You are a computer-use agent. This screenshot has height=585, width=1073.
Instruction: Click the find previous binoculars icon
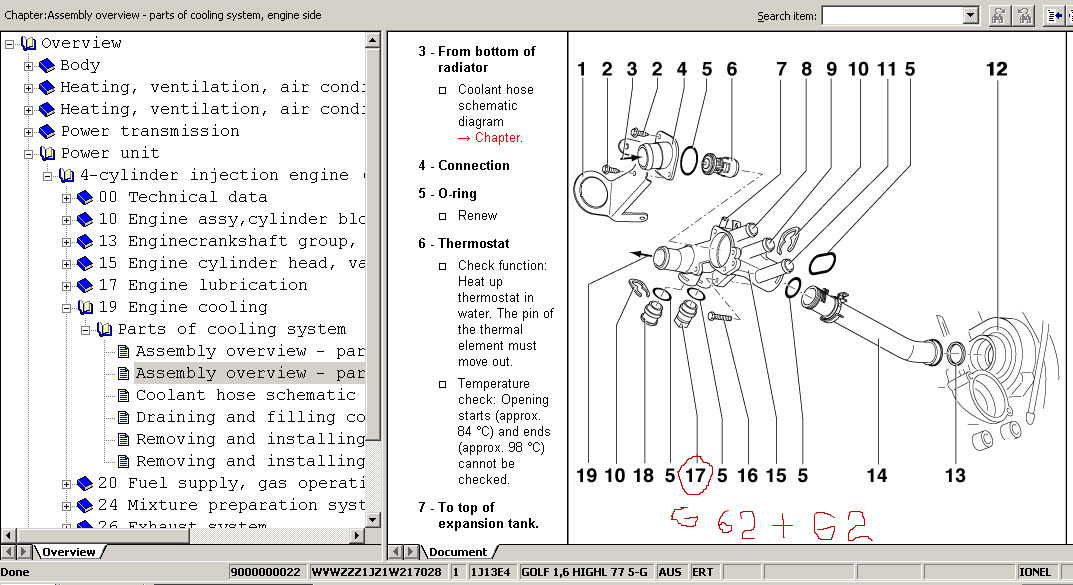pyautogui.click(x=1024, y=15)
